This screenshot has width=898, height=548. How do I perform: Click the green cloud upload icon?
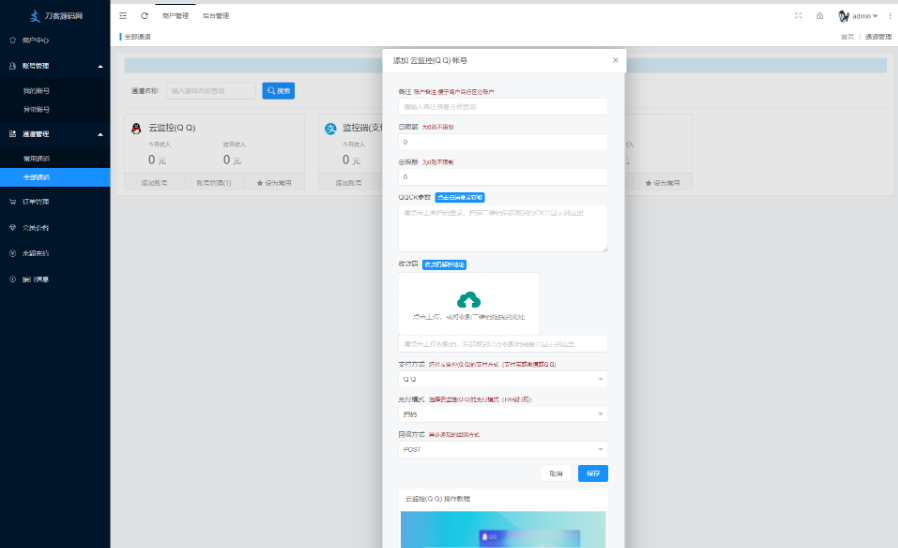tap(469, 299)
